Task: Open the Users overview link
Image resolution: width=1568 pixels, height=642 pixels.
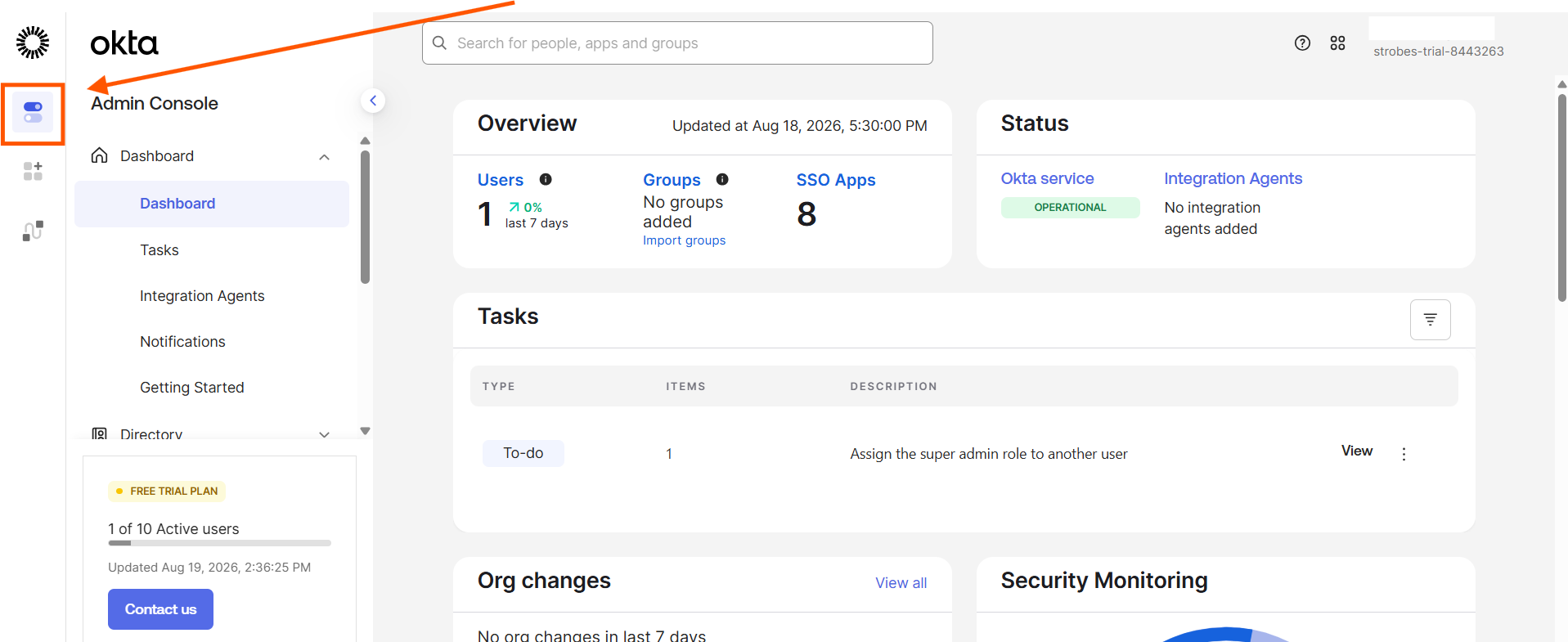Action: tap(501, 180)
